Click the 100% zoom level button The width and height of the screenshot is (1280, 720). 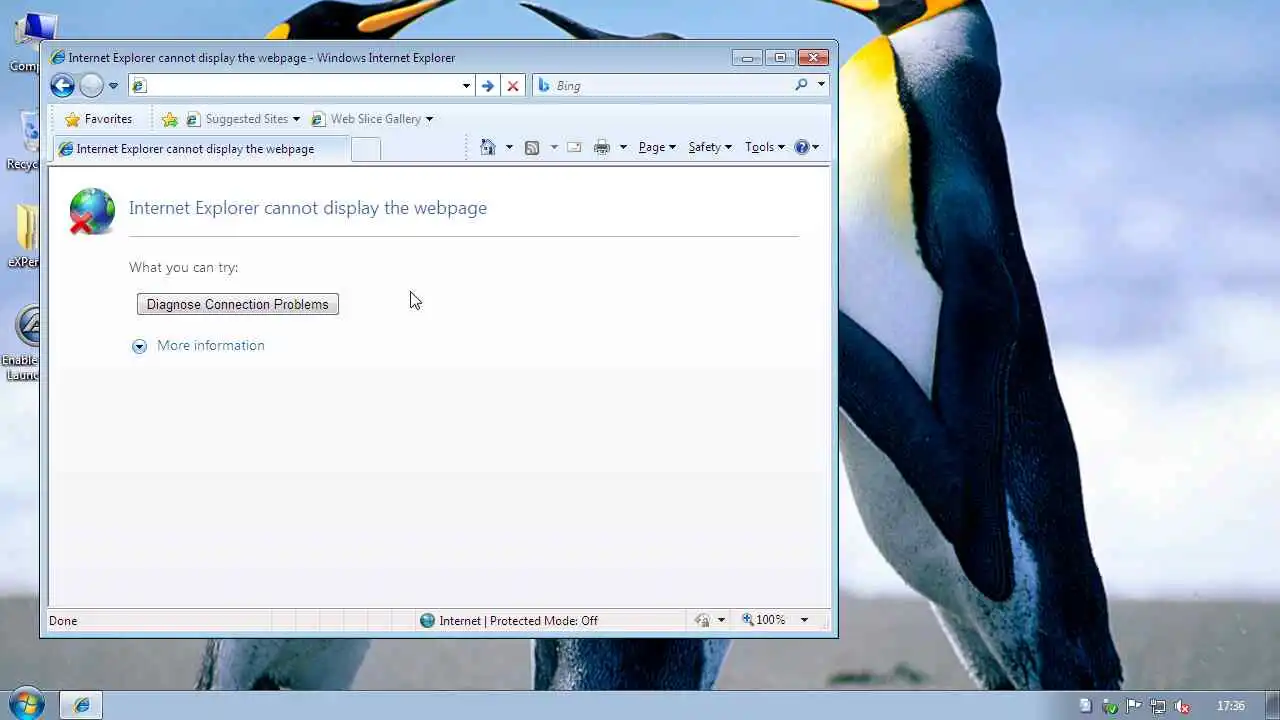pyautogui.click(x=763, y=620)
